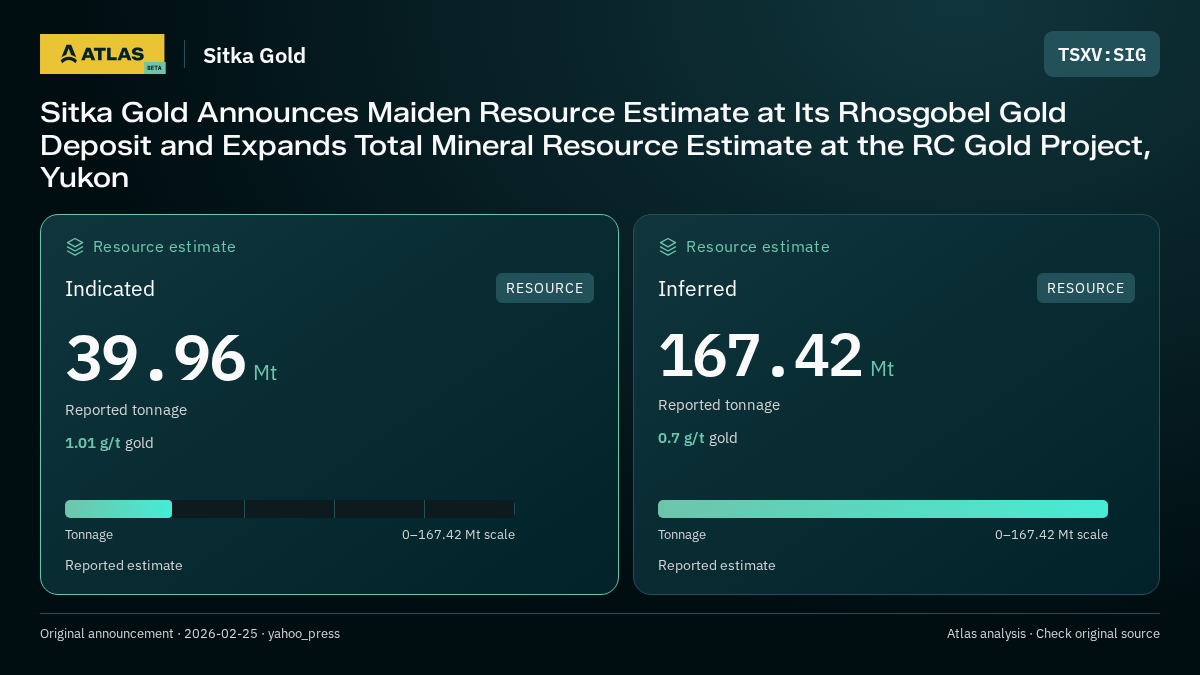Screen dimensions: 1200x675
Task: Click the TSXV:SIG ticker badge
Action: (1102, 54)
